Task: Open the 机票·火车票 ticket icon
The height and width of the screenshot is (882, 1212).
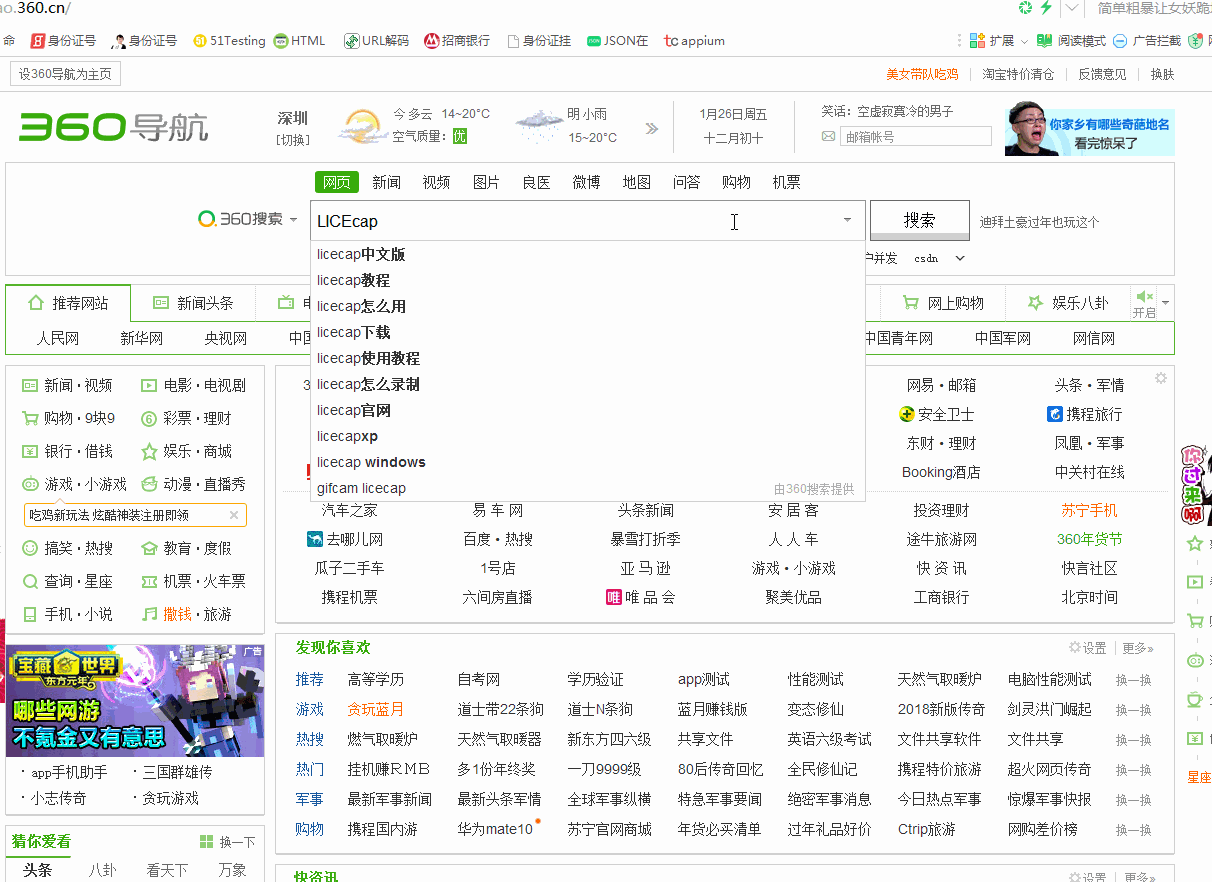Action: click(149, 581)
